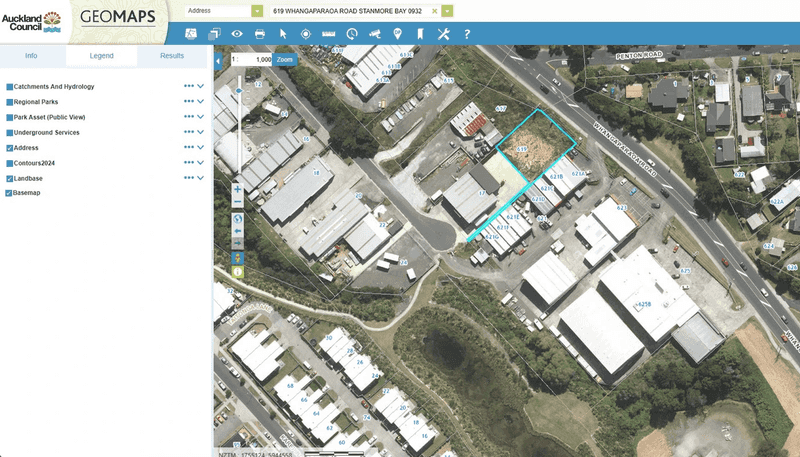Uncheck the Address layer checkbox
The height and width of the screenshot is (457, 800).
10,148
